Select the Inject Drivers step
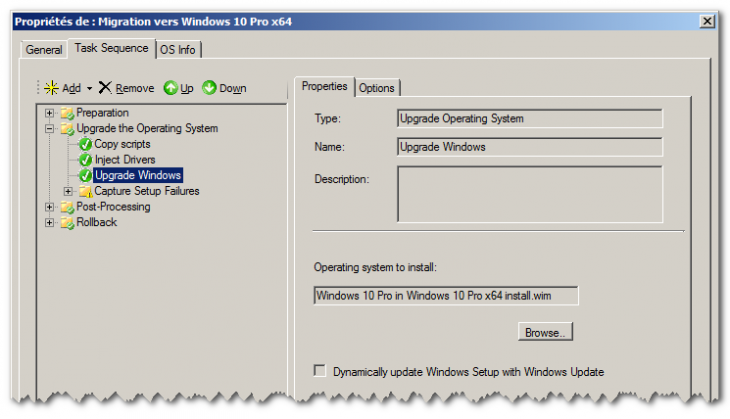The height and width of the screenshot is (419, 730). coord(125,160)
